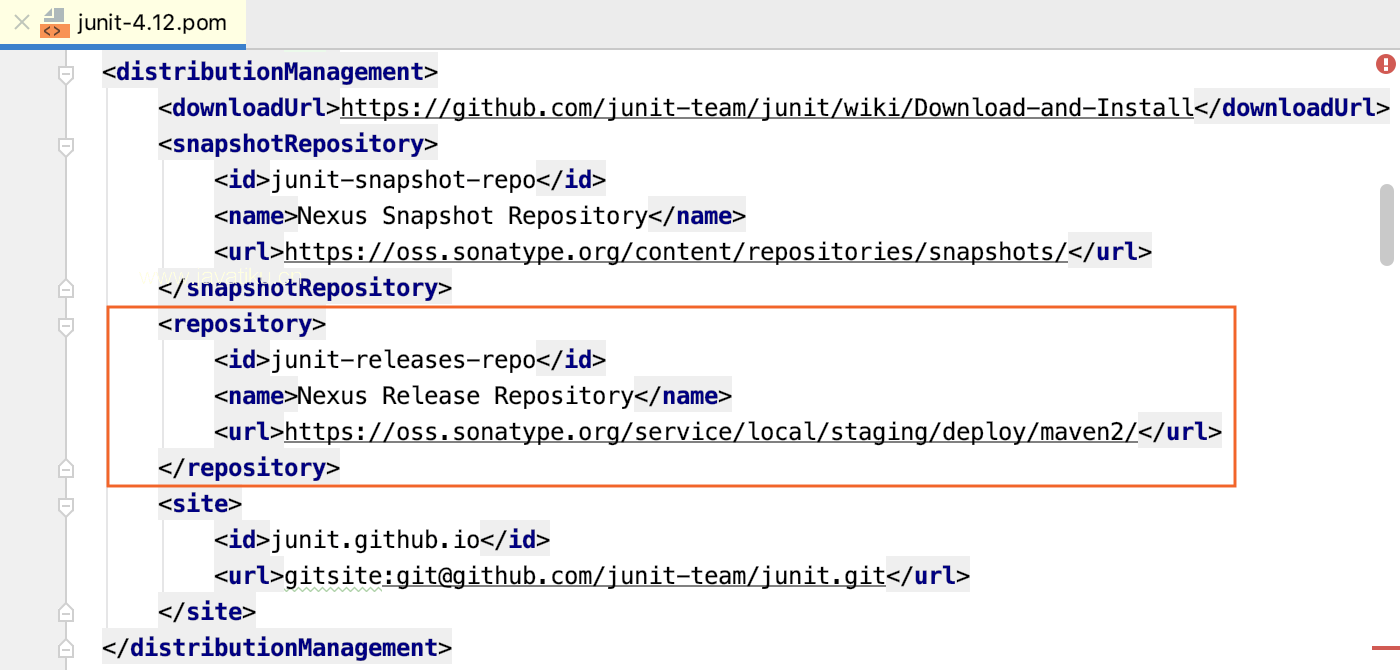Screen dimensions: 1400x670
Task: Click the junit-snapshot-repo id value
Action: 403,180
